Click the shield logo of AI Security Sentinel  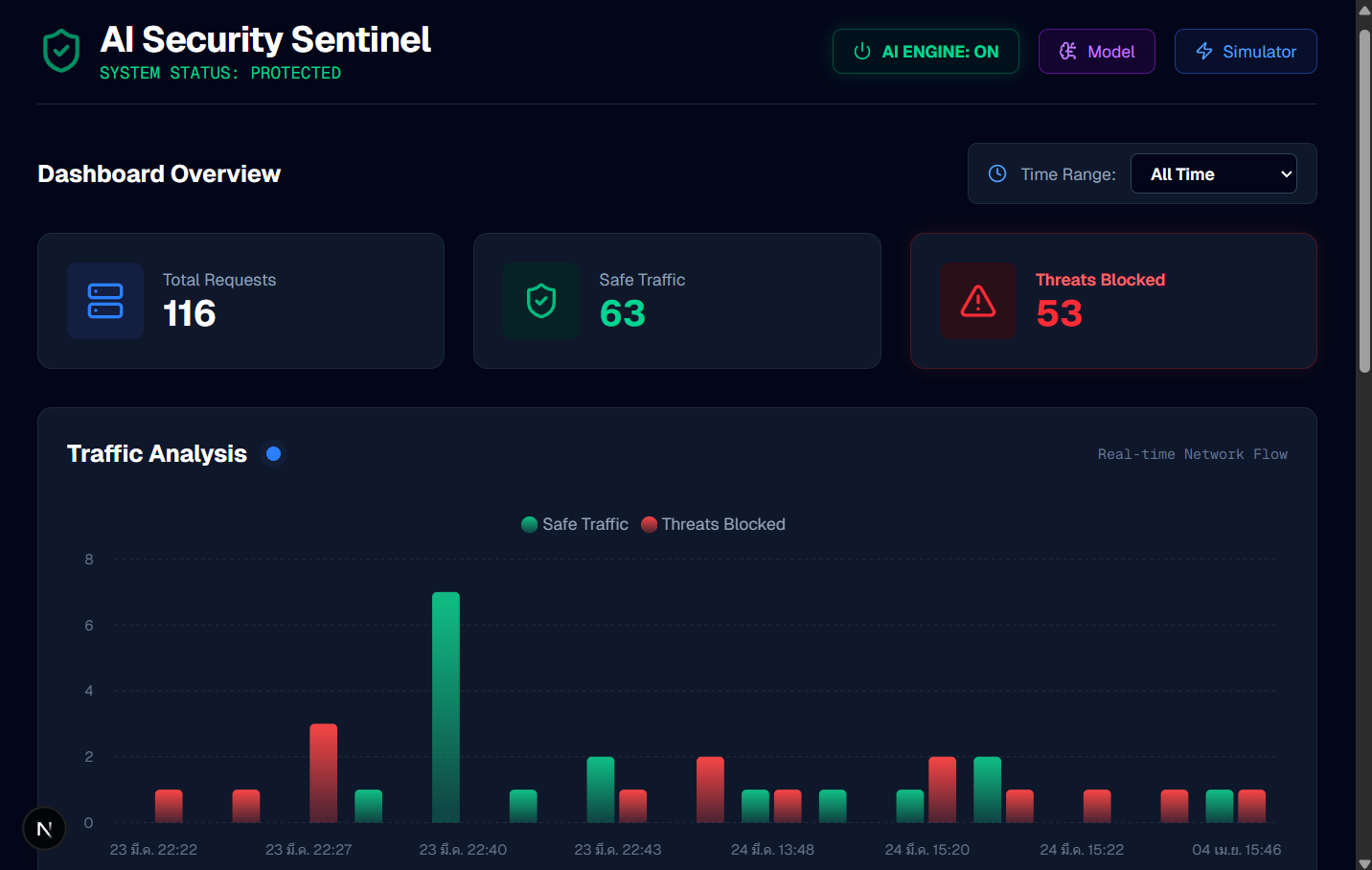(60, 50)
